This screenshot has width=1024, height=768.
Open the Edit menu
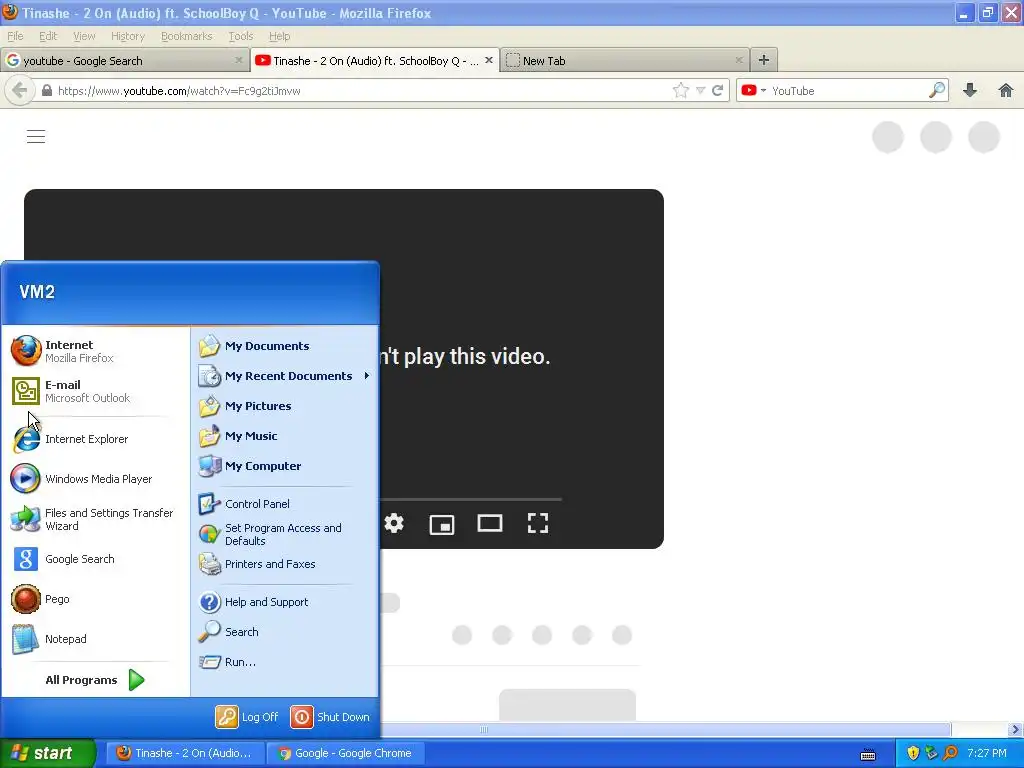(x=48, y=36)
